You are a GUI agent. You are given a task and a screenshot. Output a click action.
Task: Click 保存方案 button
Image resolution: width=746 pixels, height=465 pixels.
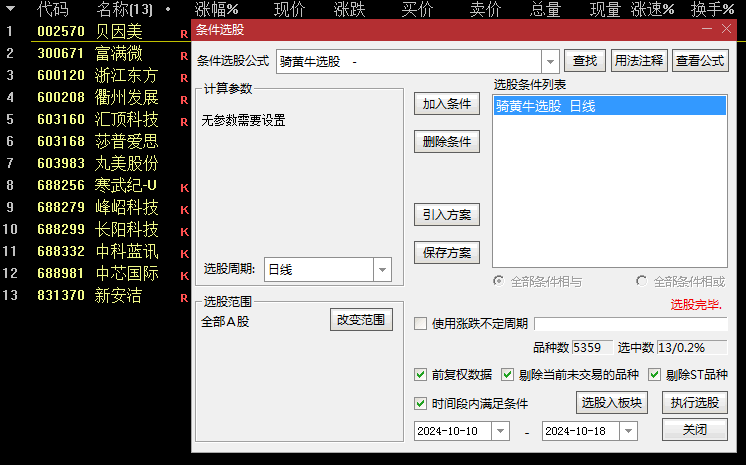tap(447, 252)
